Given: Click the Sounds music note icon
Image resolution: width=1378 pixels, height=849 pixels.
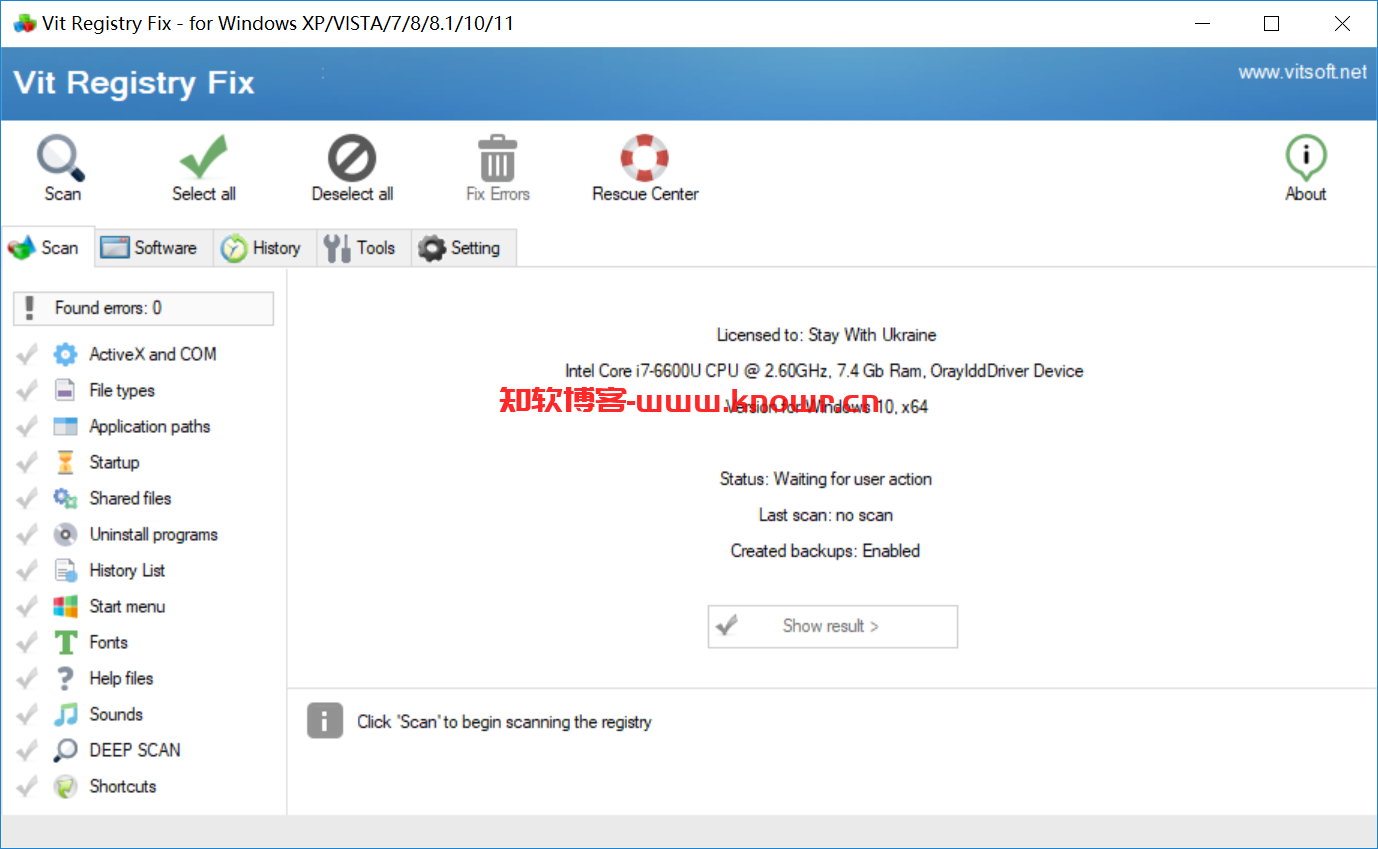Looking at the screenshot, I should point(65,714).
